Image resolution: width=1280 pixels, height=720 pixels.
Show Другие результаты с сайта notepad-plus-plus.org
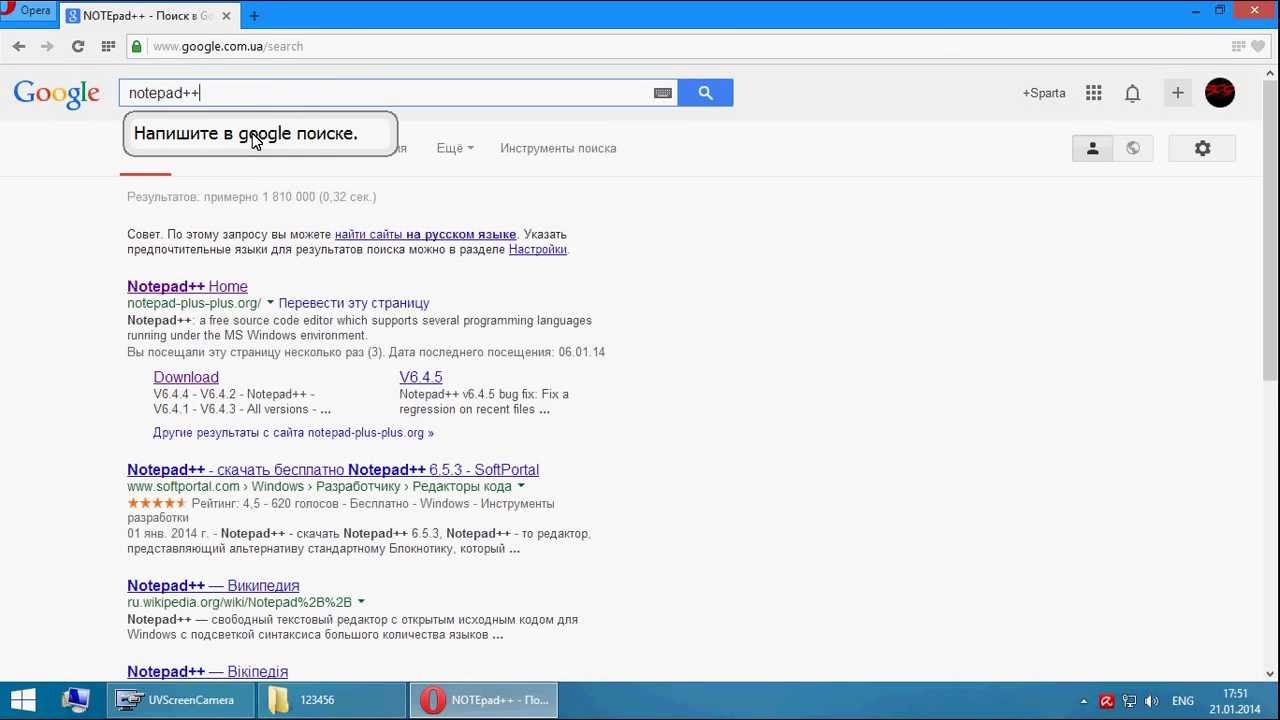pos(293,433)
